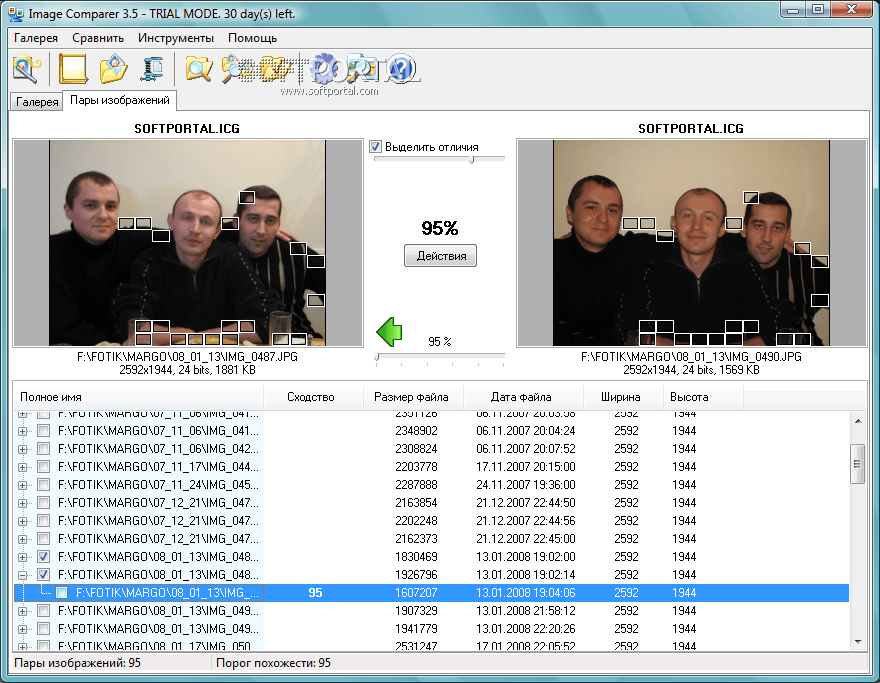Image resolution: width=880 pixels, height=683 pixels.
Task: Expand the tree row sized 1907329
Action: coord(22,611)
